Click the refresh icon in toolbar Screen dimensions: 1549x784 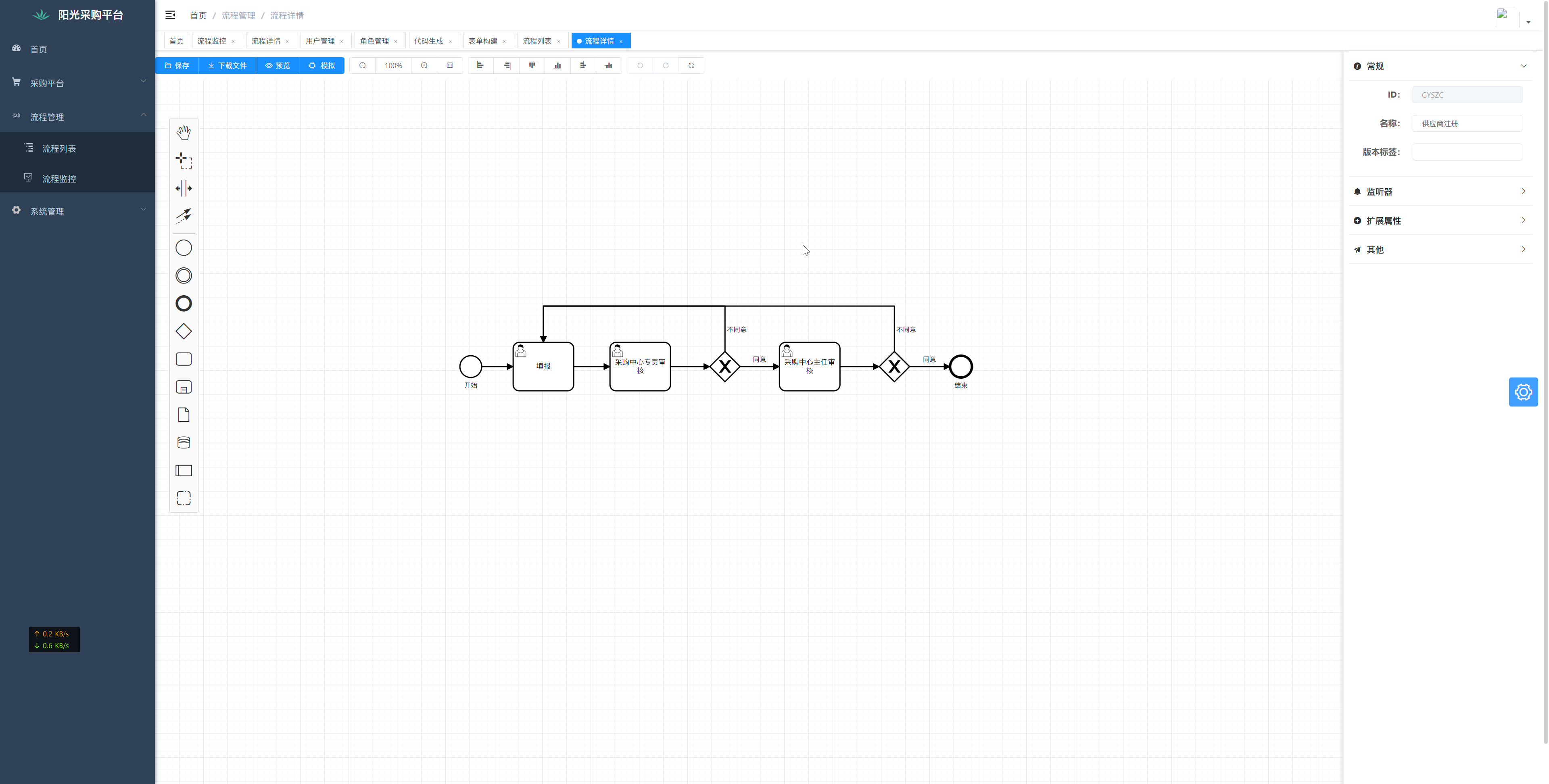tap(691, 65)
